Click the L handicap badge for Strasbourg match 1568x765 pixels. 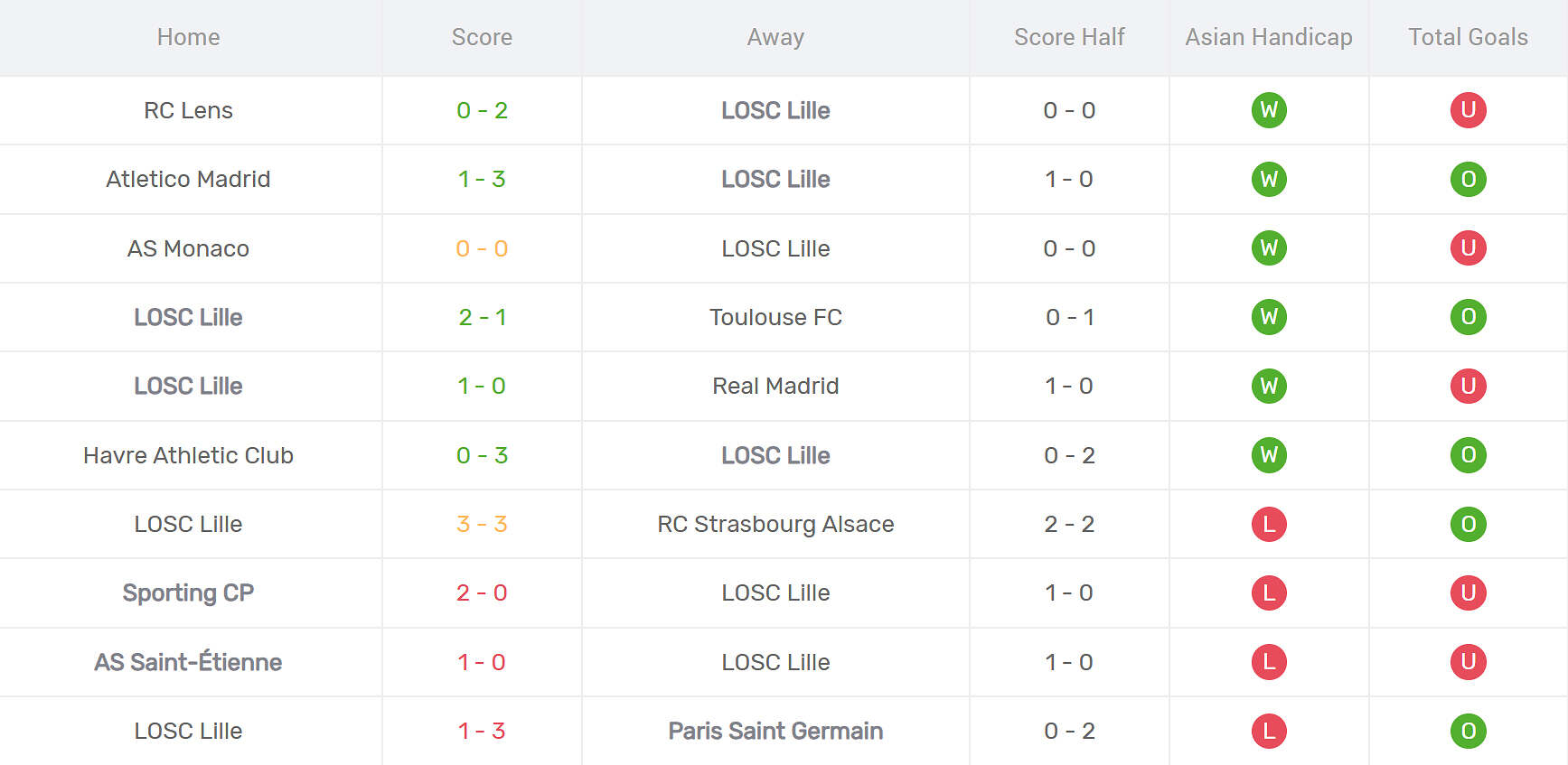tap(1269, 524)
